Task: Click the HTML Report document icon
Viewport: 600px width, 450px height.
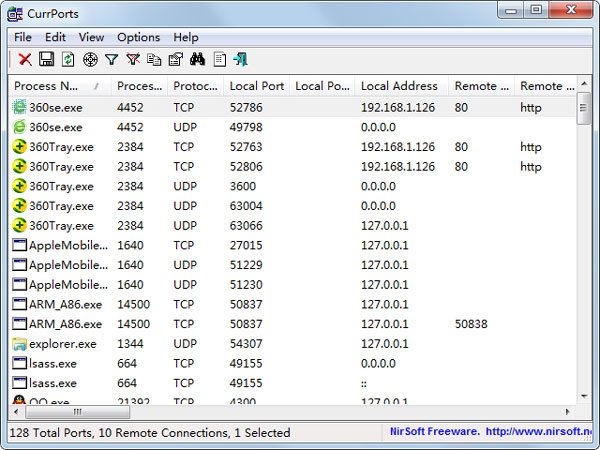Action: [x=220, y=59]
